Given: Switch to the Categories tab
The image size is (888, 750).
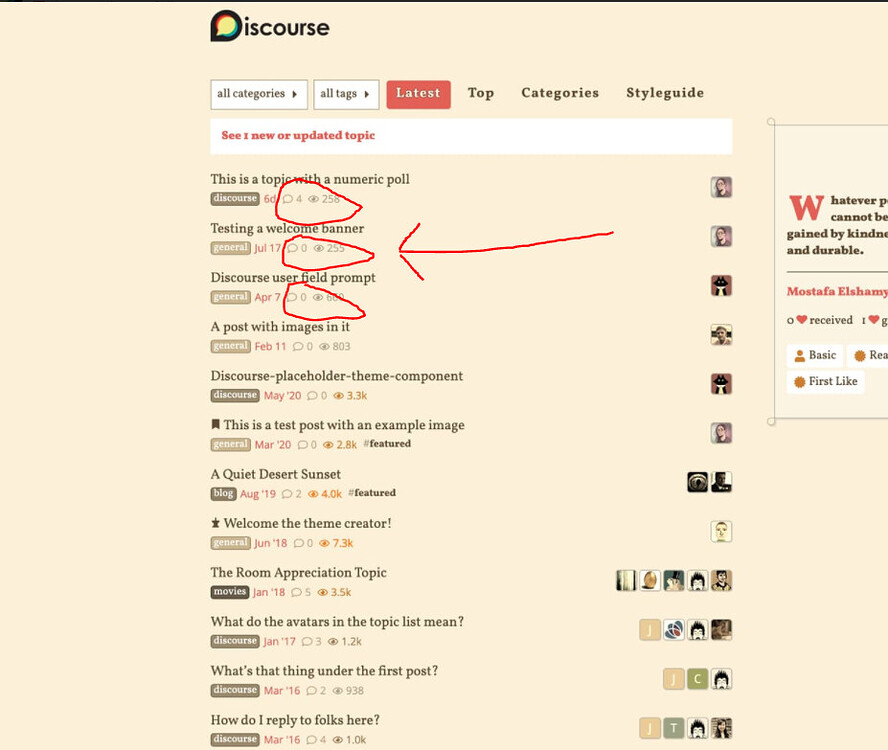Looking at the screenshot, I should (560, 93).
